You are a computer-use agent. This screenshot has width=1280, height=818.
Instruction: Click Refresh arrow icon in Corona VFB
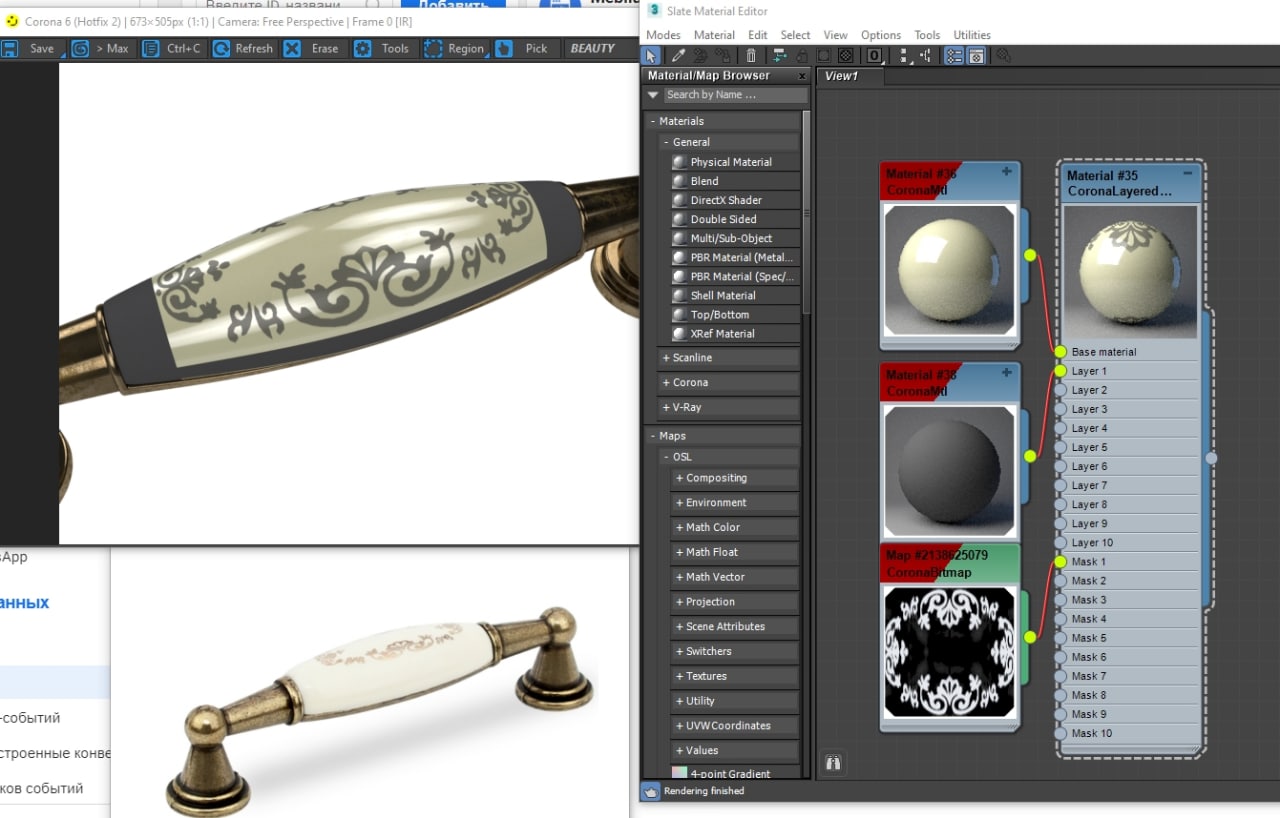pos(221,48)
